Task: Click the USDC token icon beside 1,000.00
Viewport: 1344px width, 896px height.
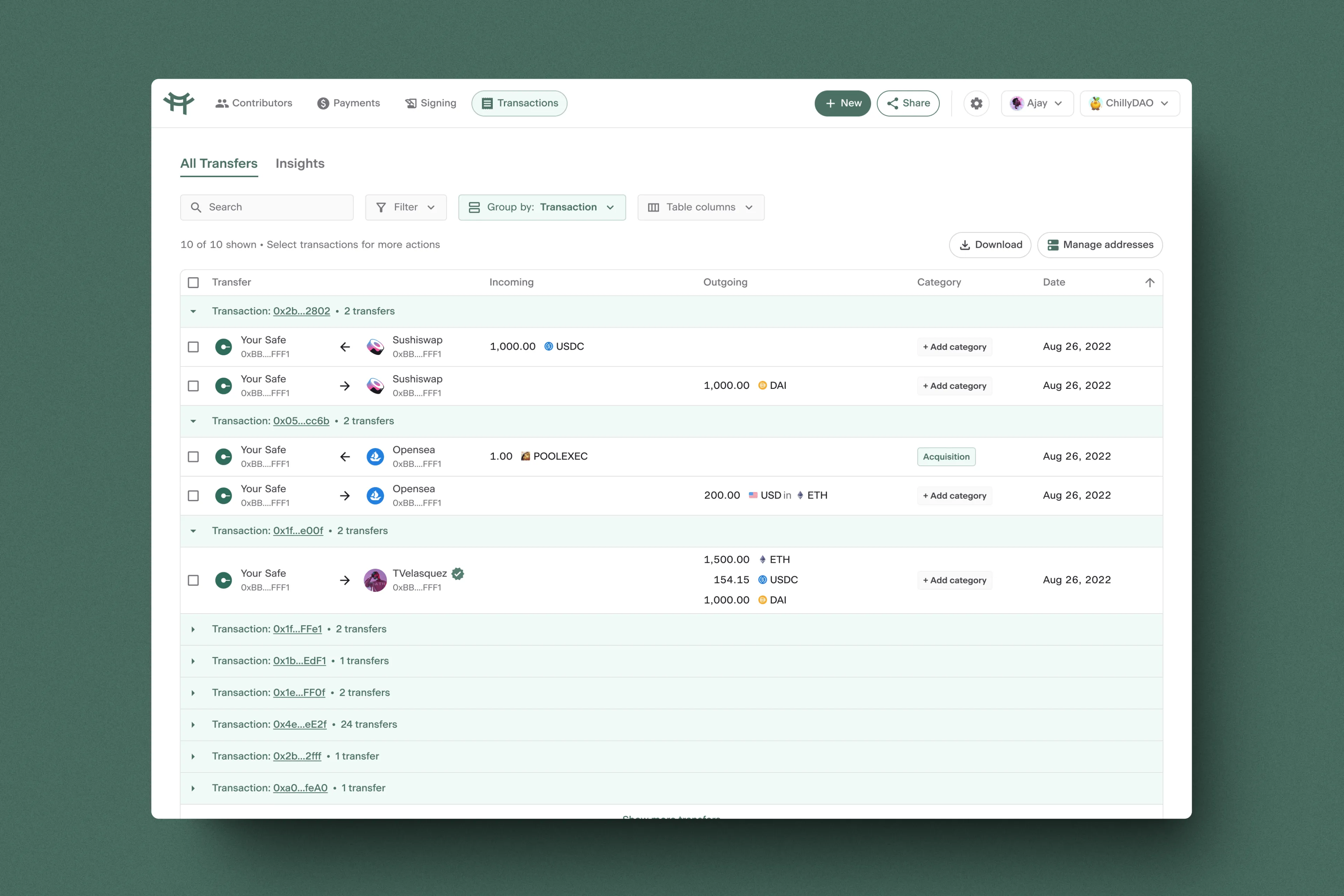Action: [x=548, y=346]
